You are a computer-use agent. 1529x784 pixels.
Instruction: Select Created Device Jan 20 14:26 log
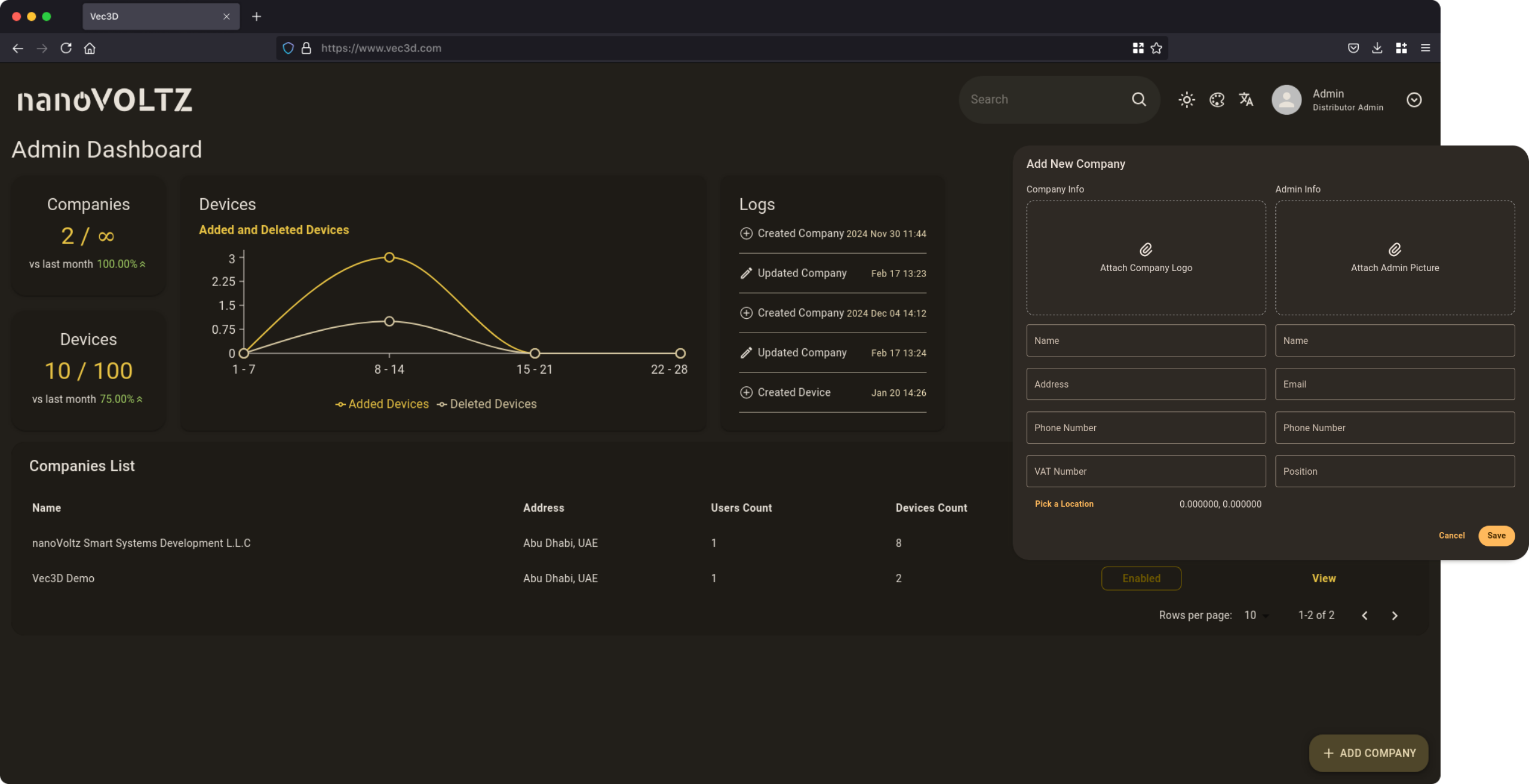(x=833, y=392)
